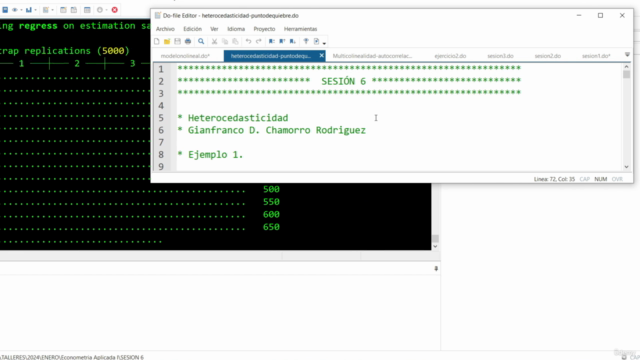Click the do-file editor scroll up arrow
This screenshot has width=640, height=360.
[x=627, y=67]
